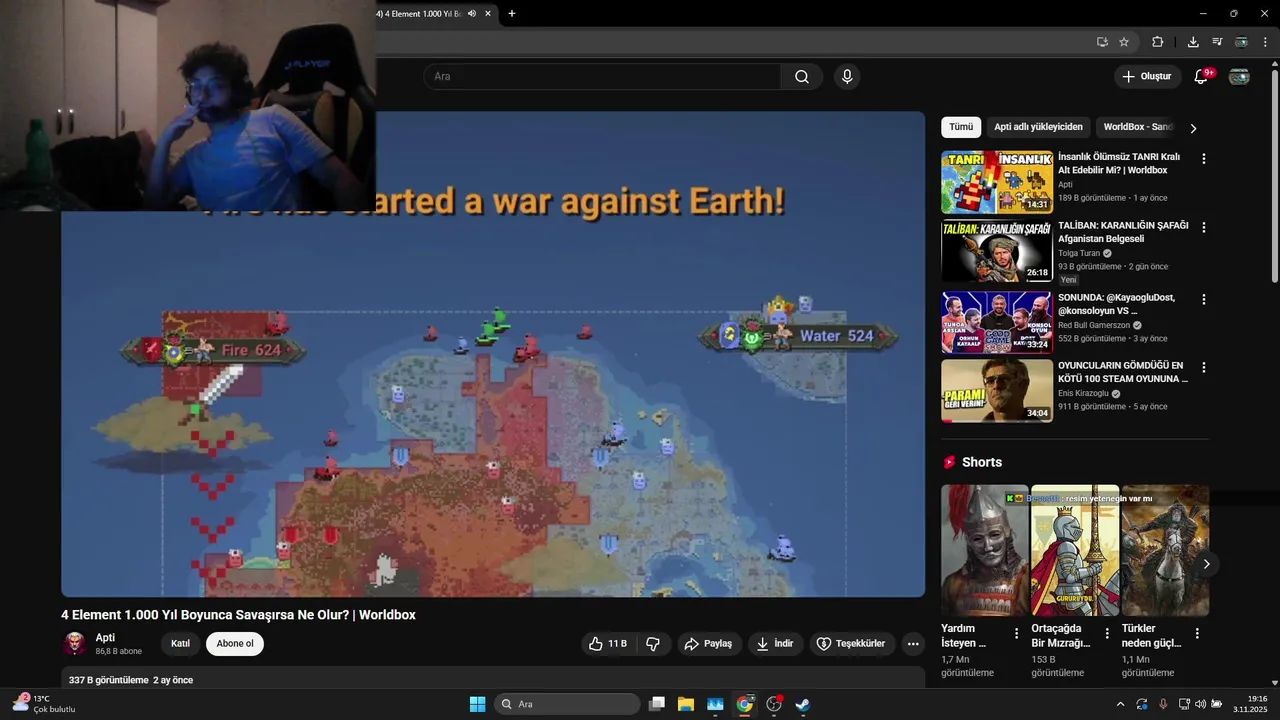1280x720 pixels.
Task: Open a new browser tab
Action: [x=512, y=14]
